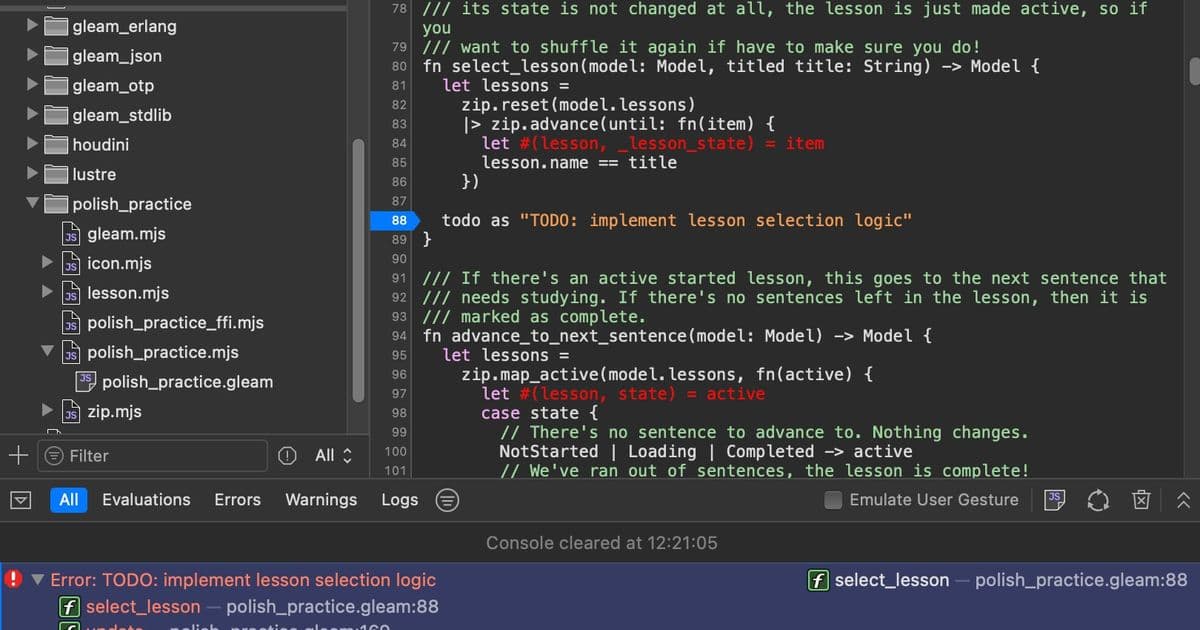Select the Warnings console filter tab
This screenshot has height=630, width=1200.
click(320, 499)
